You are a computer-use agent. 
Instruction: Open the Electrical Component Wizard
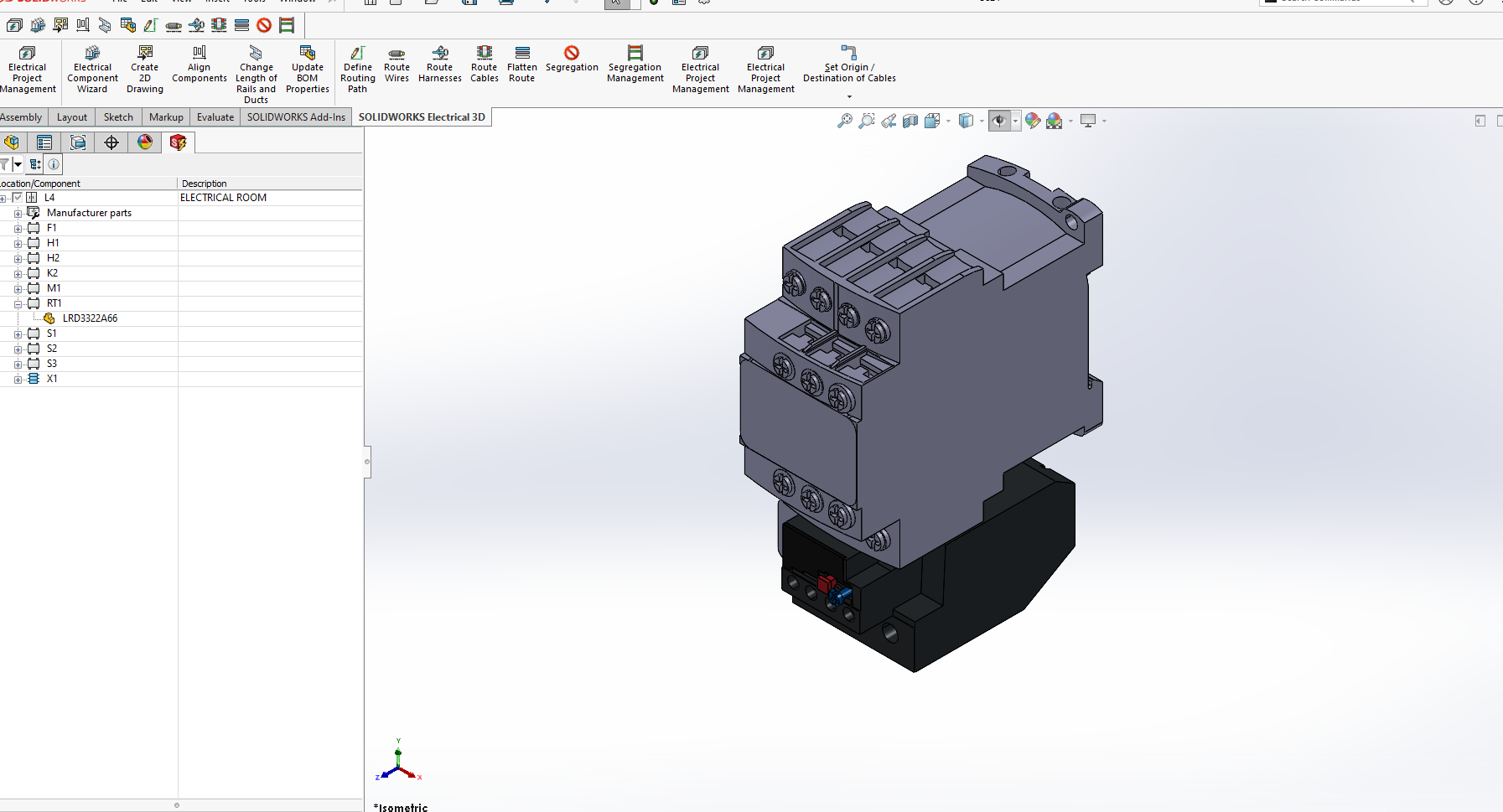[92, 69]
